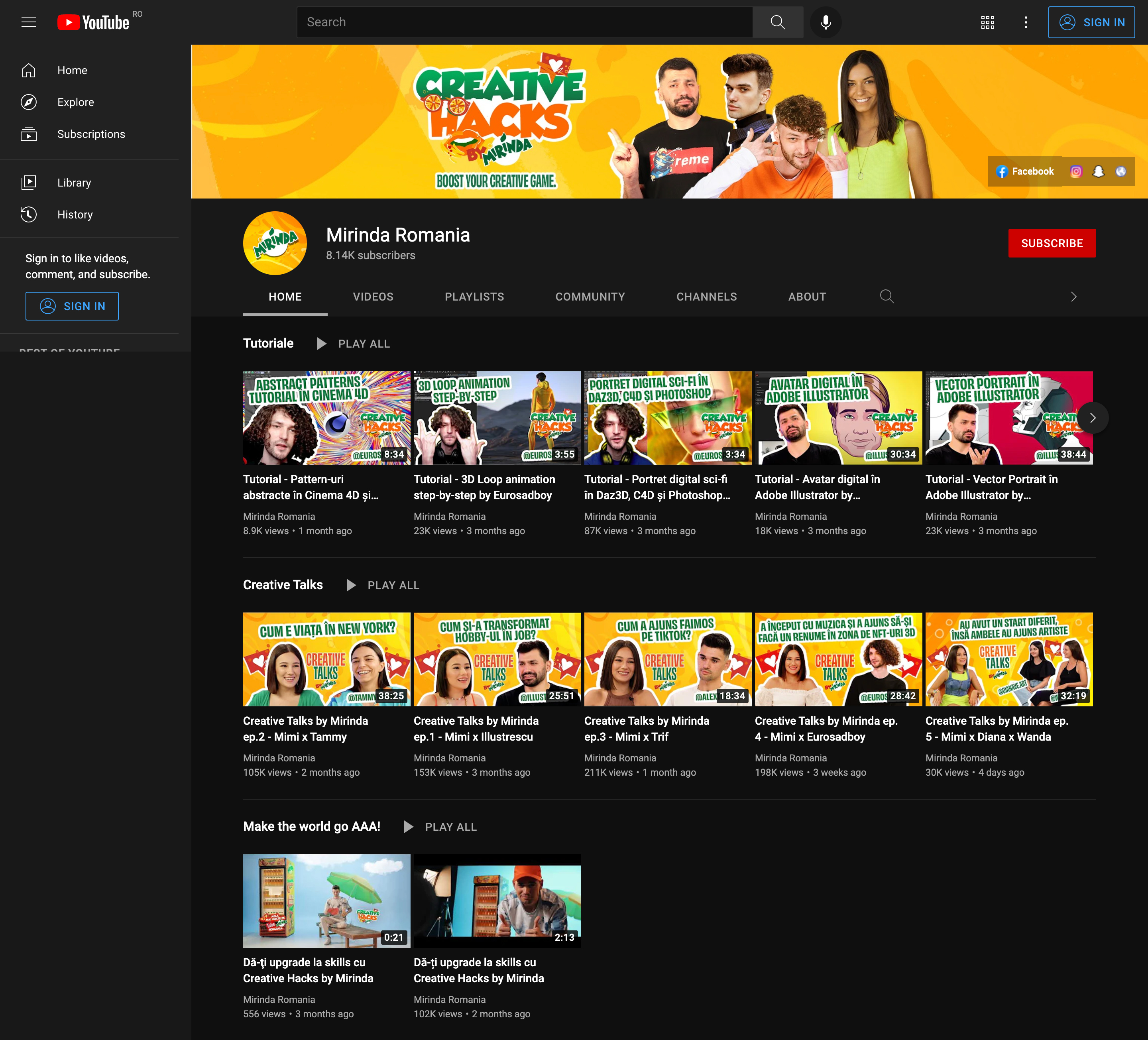Open Avatar Digital Illustrator thumbnail
1148x1040 pixels.
(838, 417)
